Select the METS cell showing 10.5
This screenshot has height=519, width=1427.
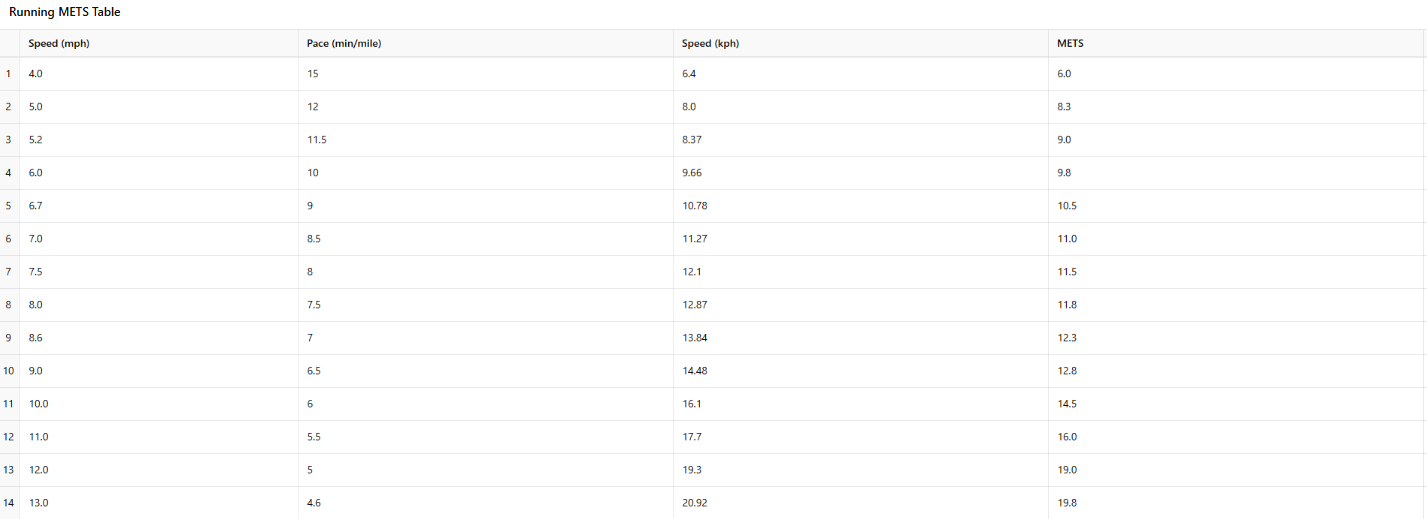[x=1236, y=206]
